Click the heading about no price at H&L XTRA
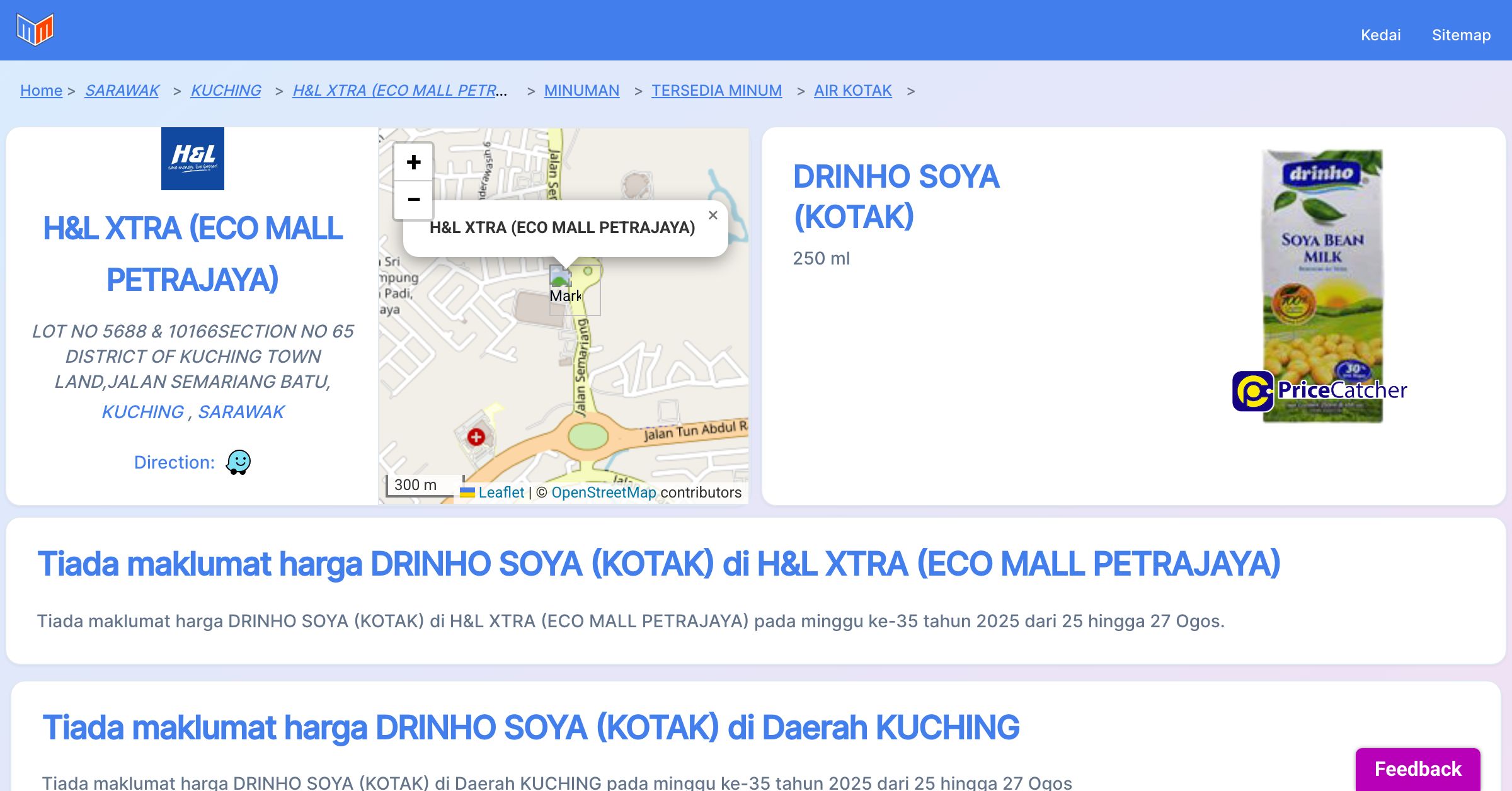This screenshot has height=791, width=1512. (x=659, y=564)
